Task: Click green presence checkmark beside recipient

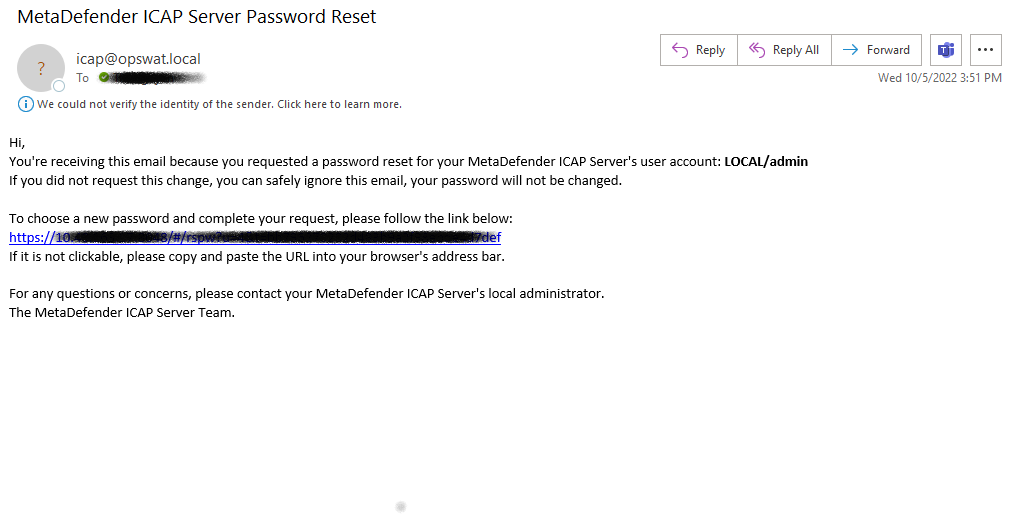Action: pyautogui.click(x=103, y=78)
